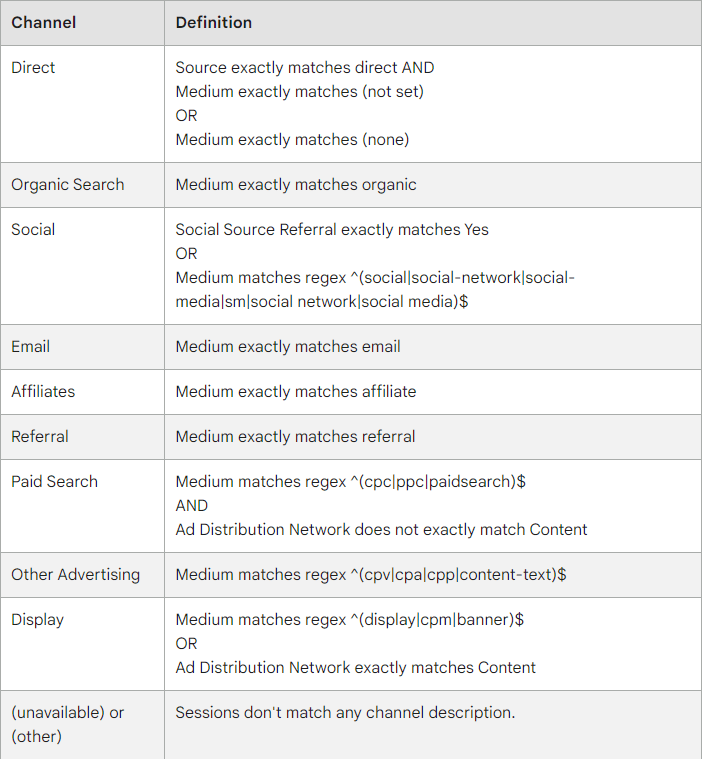
Task: Click the Definition column header
Action: 213,22
